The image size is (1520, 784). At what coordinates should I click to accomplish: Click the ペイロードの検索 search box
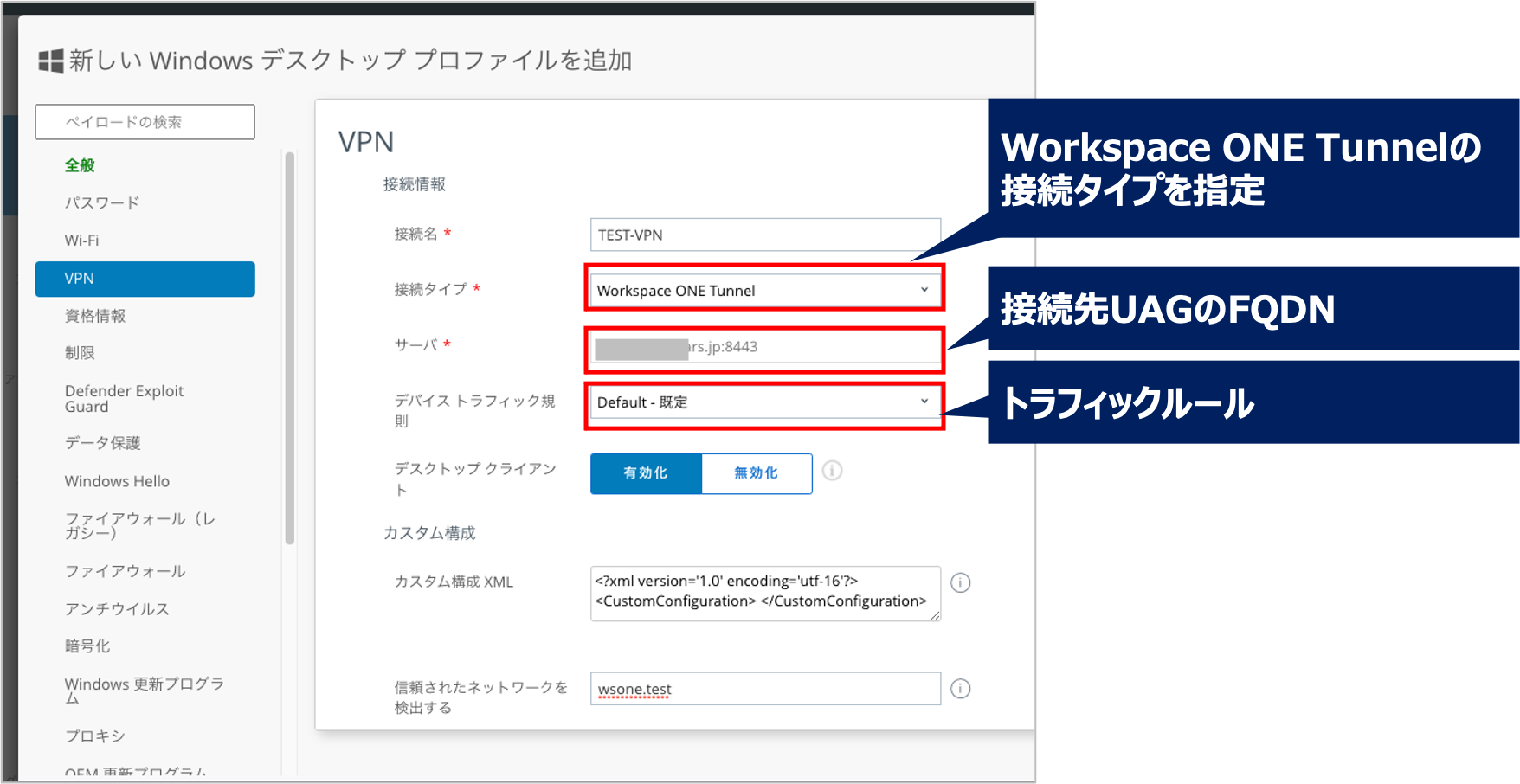click(145, 122)
